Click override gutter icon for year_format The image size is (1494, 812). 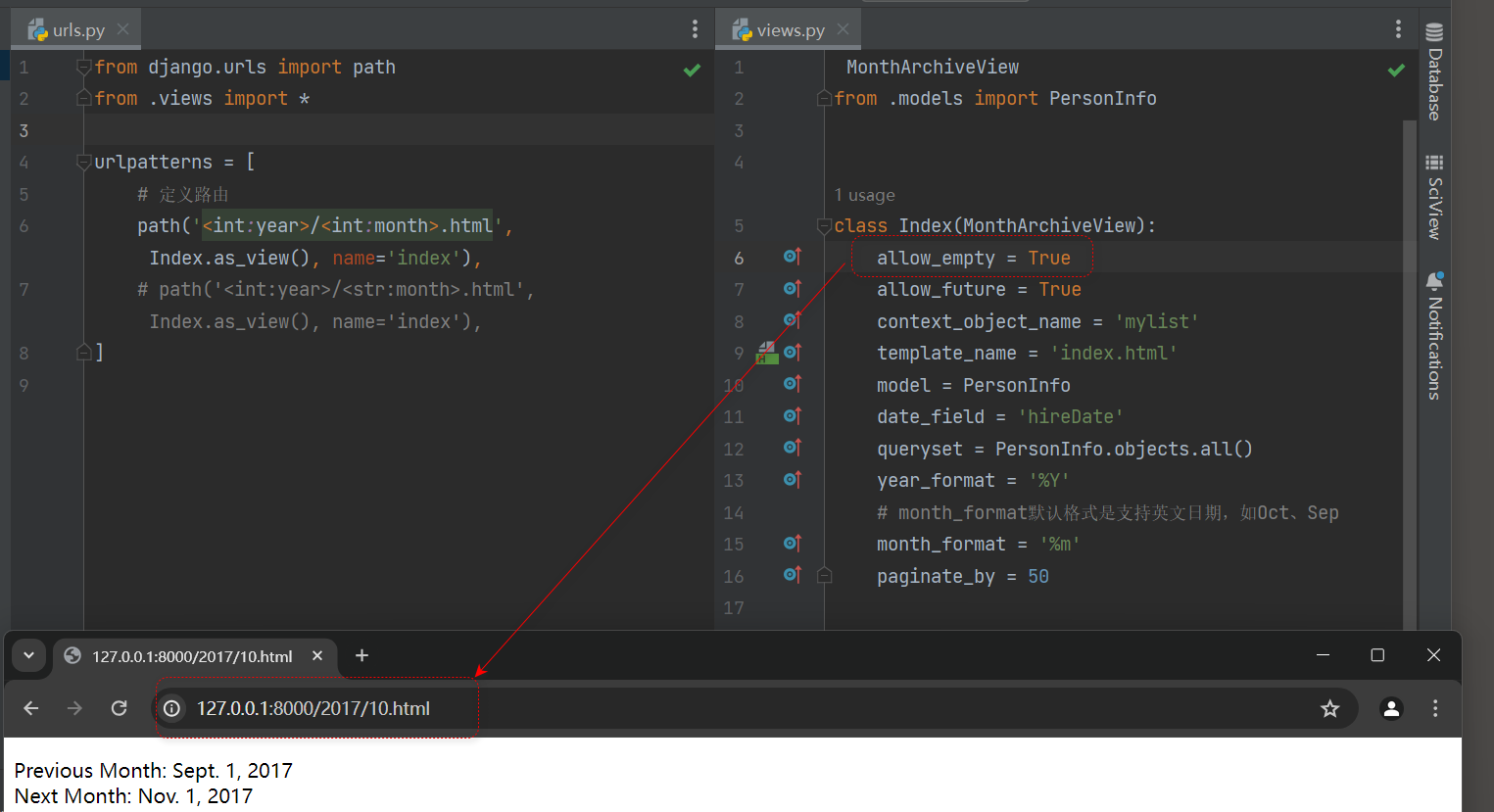point(793,480)
